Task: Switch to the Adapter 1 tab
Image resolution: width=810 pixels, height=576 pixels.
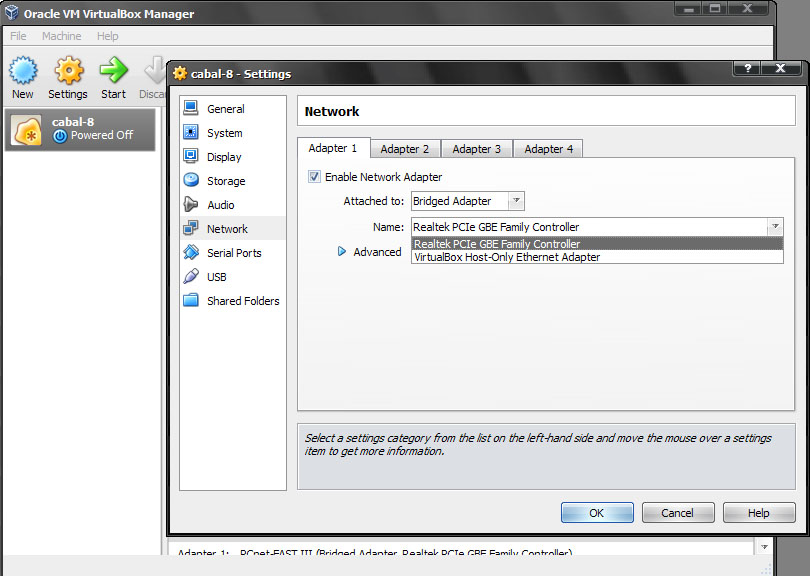Action: click(x=333, y=148)
